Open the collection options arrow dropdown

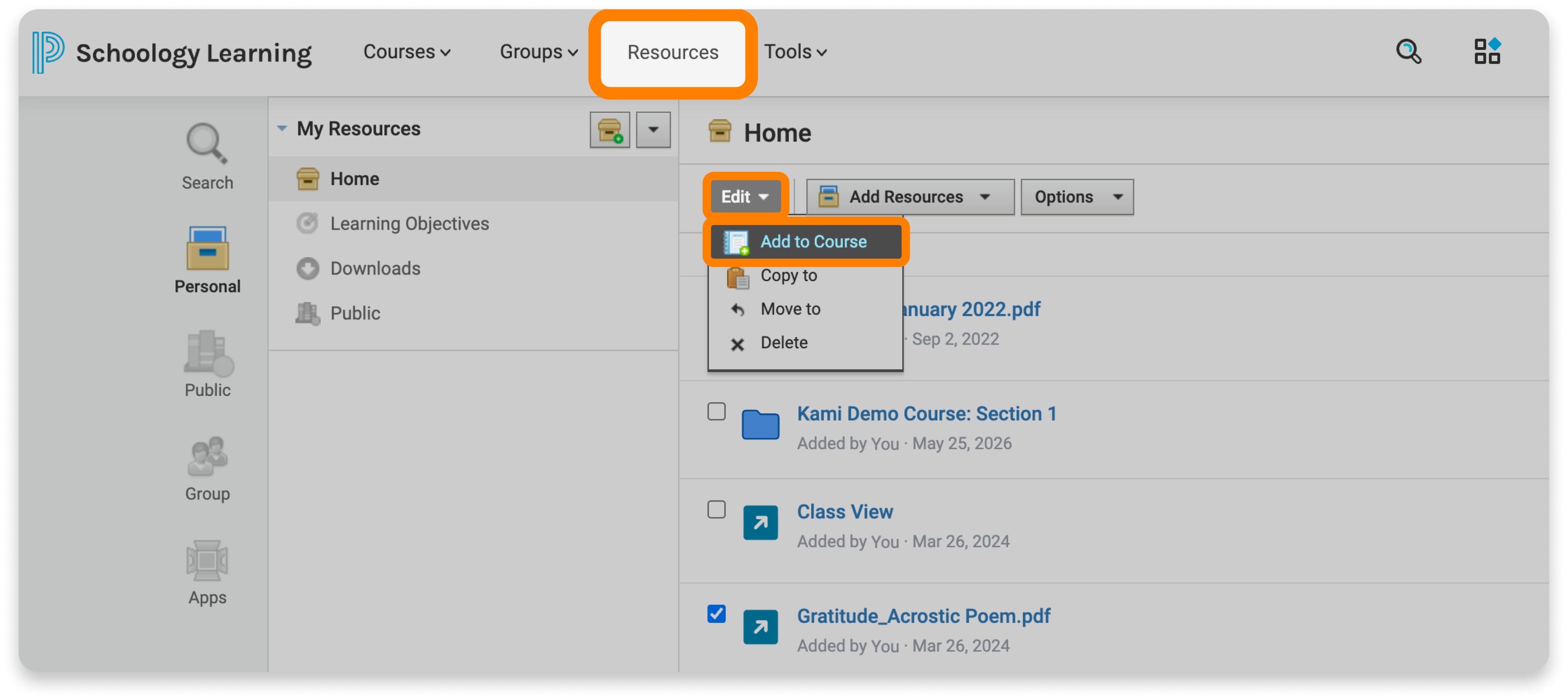click(653, 129)
